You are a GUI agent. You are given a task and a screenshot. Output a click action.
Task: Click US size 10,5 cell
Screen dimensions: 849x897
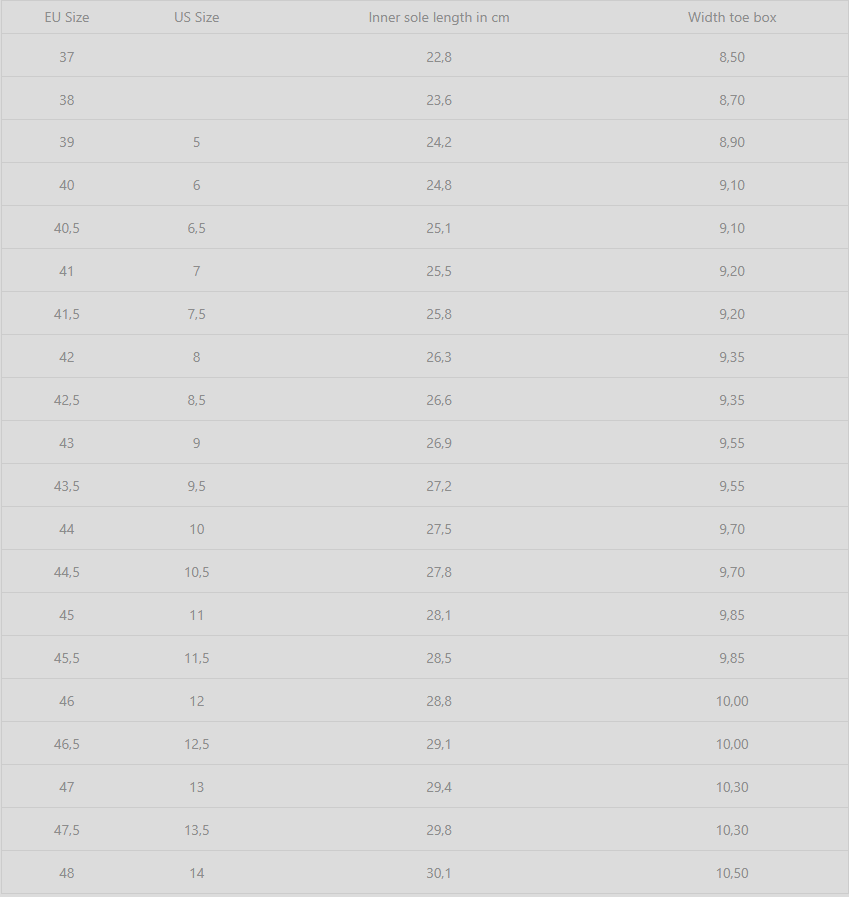pos(197,572)
